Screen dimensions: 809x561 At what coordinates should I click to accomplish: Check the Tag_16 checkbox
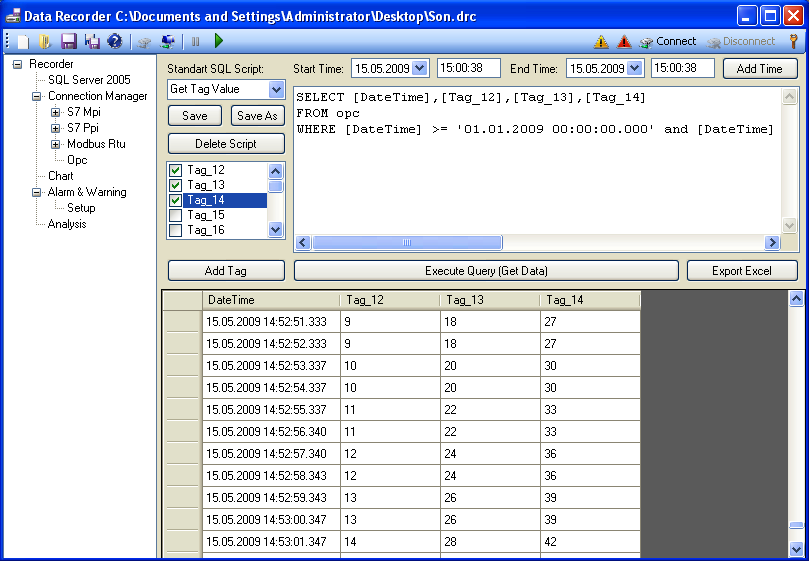tap(175, 230)
